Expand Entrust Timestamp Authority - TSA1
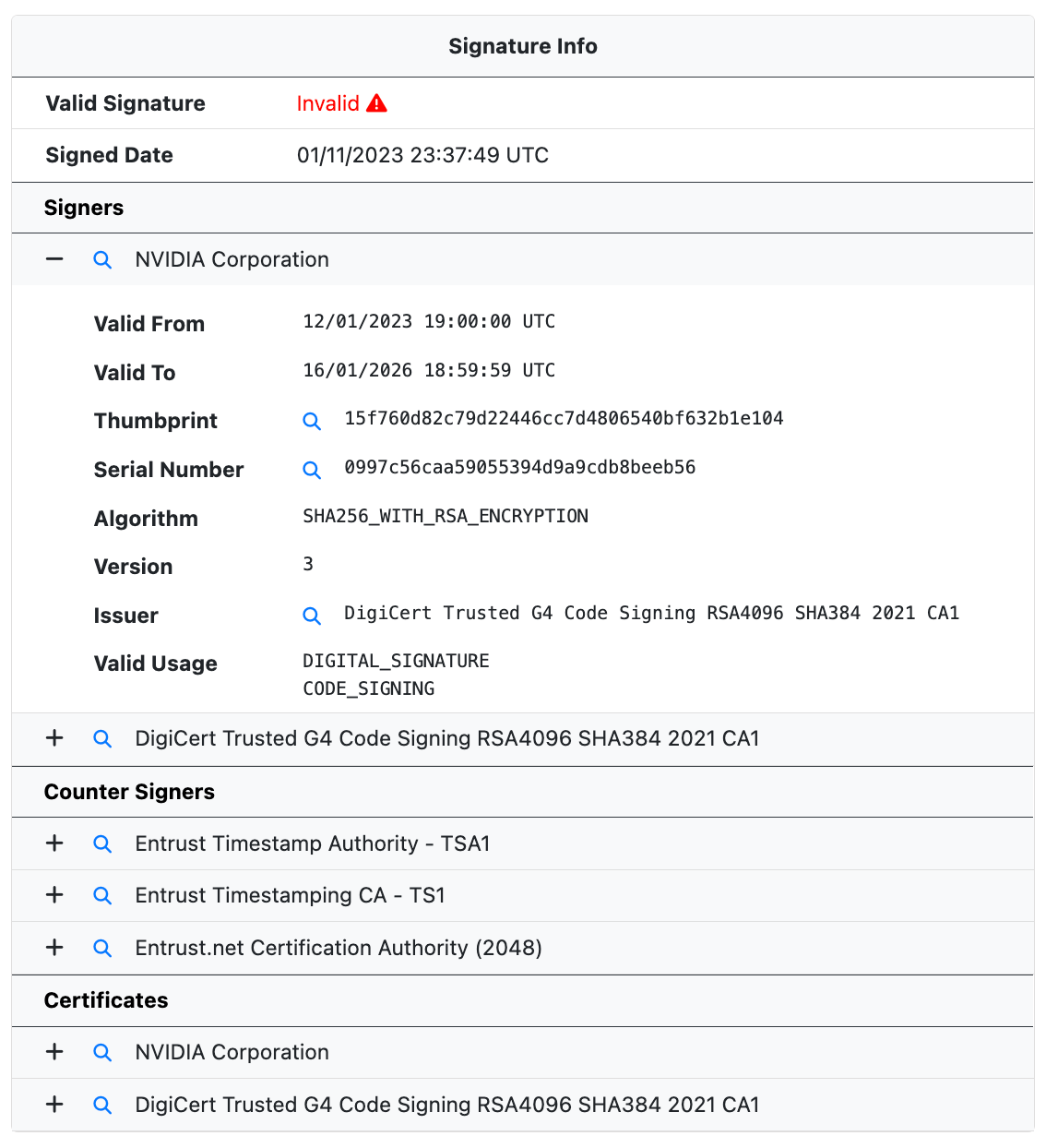The width and height of the screenshot is (1046, 1148). tap(54, 843)
